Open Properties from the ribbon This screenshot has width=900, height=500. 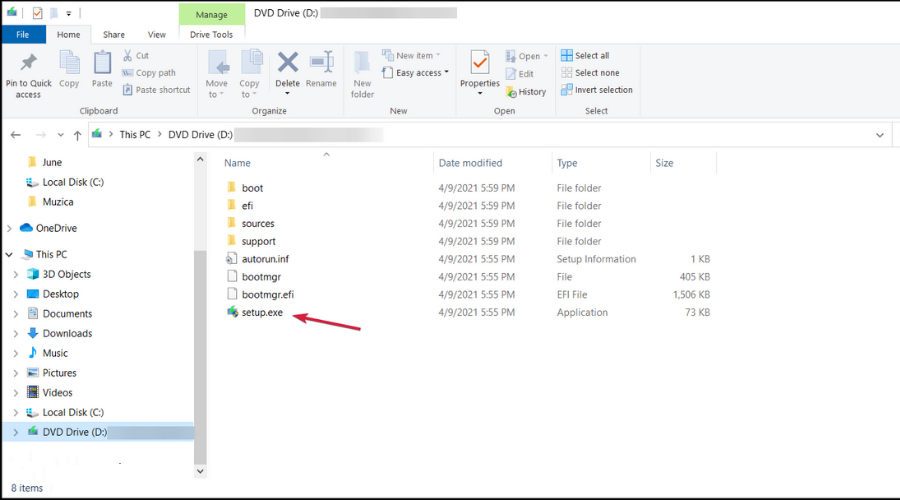[x=479, y=66]
